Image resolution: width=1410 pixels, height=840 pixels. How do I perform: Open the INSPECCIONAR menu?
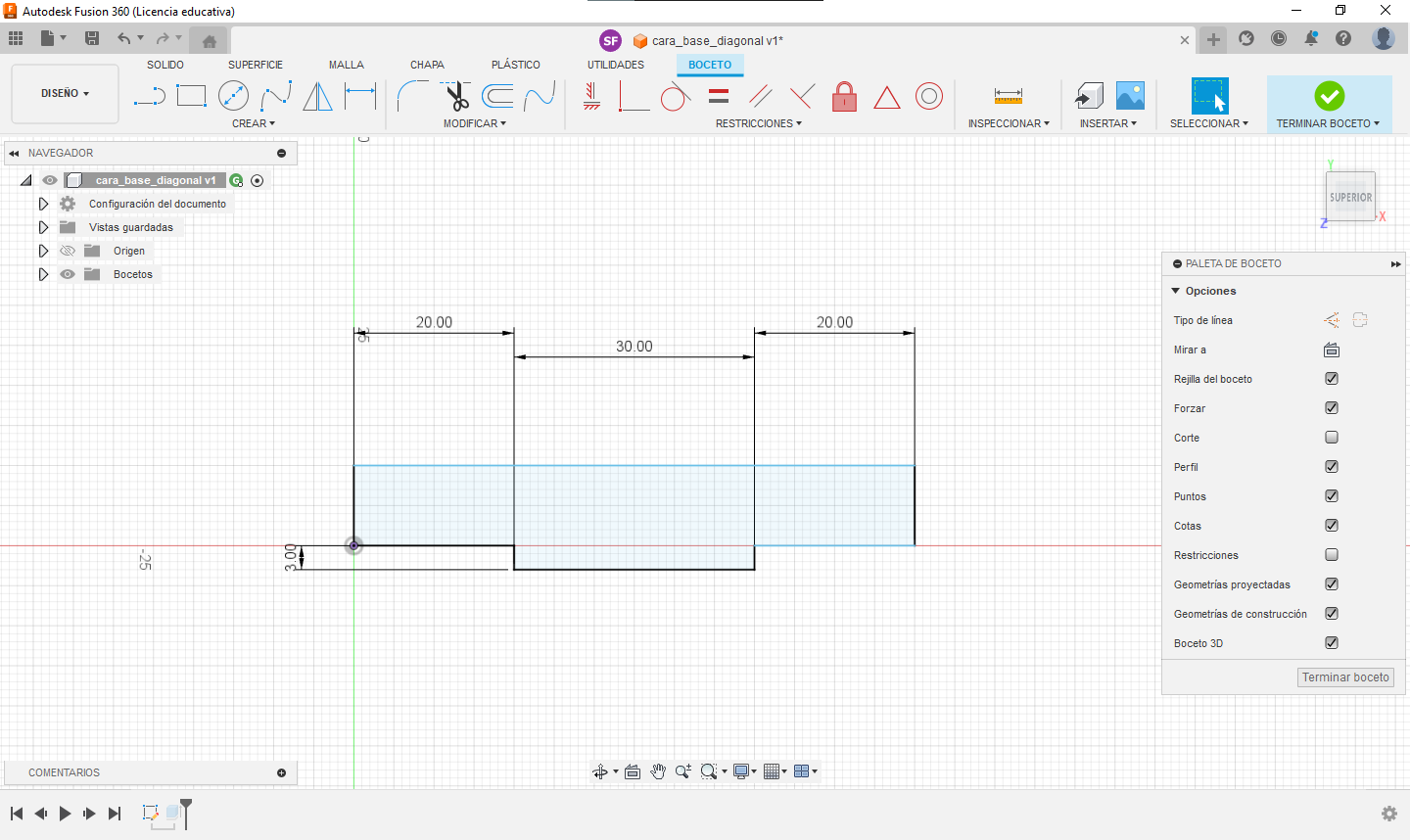point(1009,123)
